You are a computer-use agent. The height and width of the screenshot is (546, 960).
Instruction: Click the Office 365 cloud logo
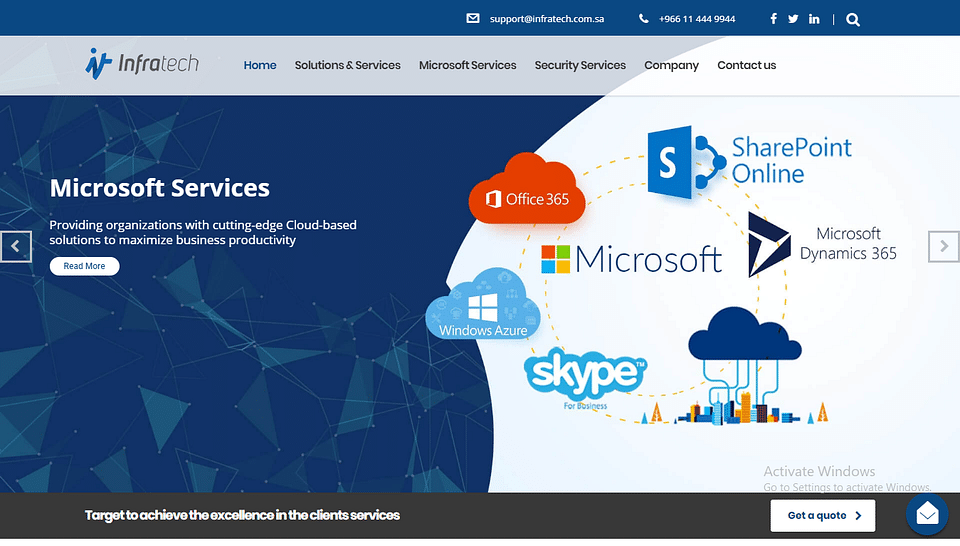pos(527,189)
